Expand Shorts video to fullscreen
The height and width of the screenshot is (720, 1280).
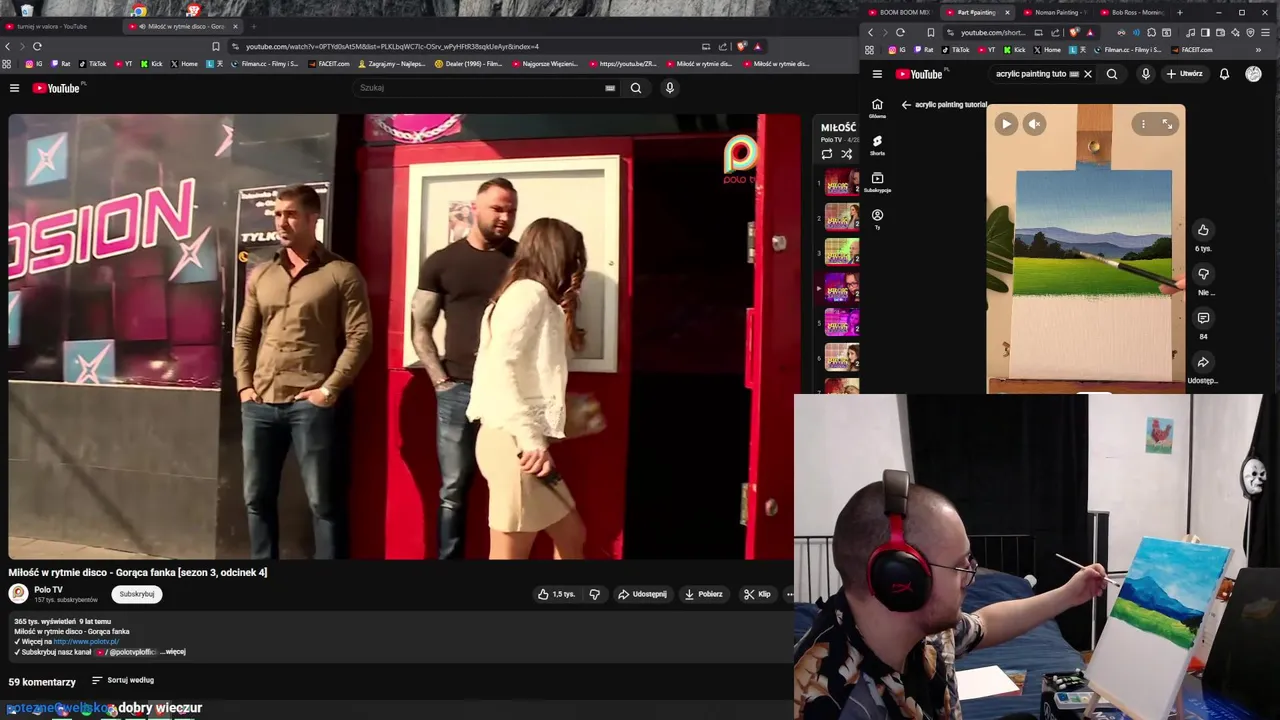(1167, 124)
